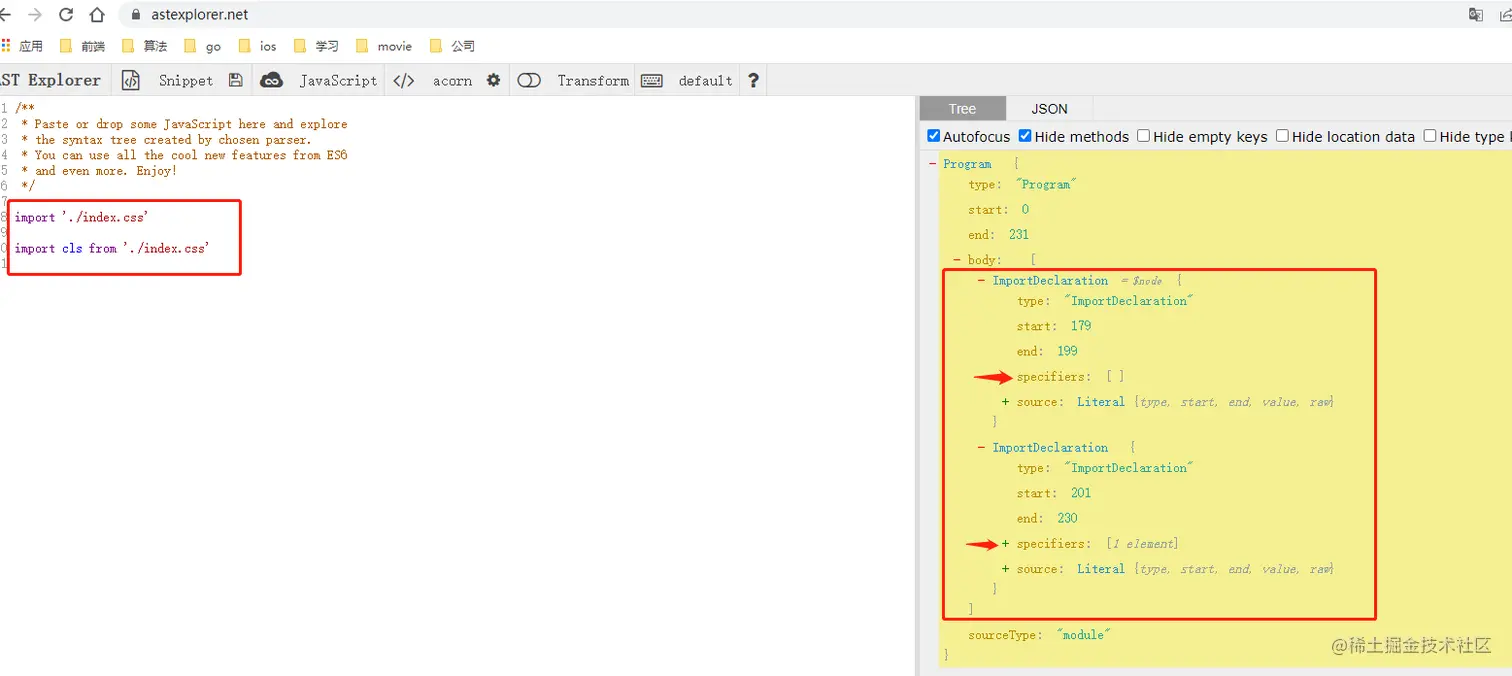Collapse the body array node
Viewport: 1512px width, 676px height.
958,260
